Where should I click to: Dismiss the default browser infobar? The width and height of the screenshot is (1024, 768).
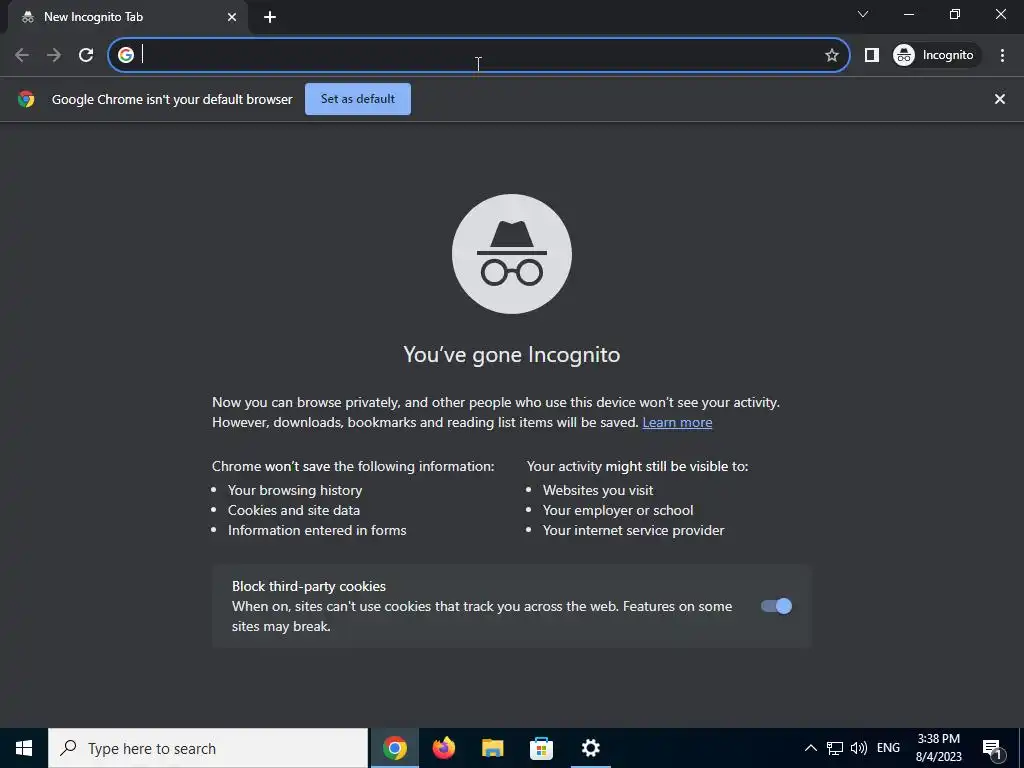(x=999, y=99)
